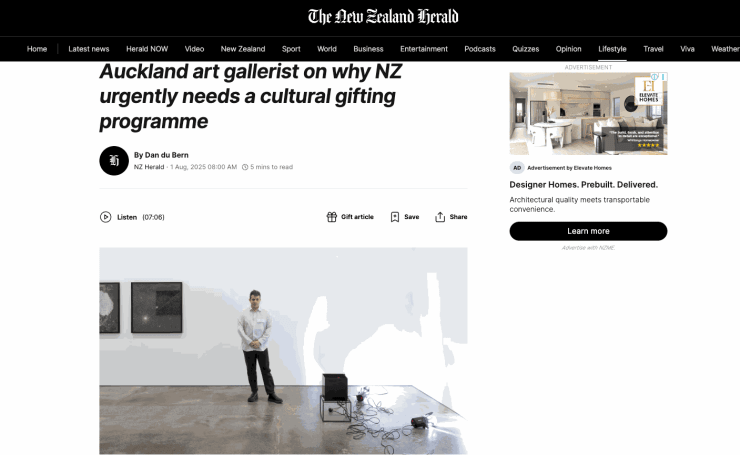Go to Herald NOW section
Viewport: 740px width, 455px height.
(x=147, y=49)
